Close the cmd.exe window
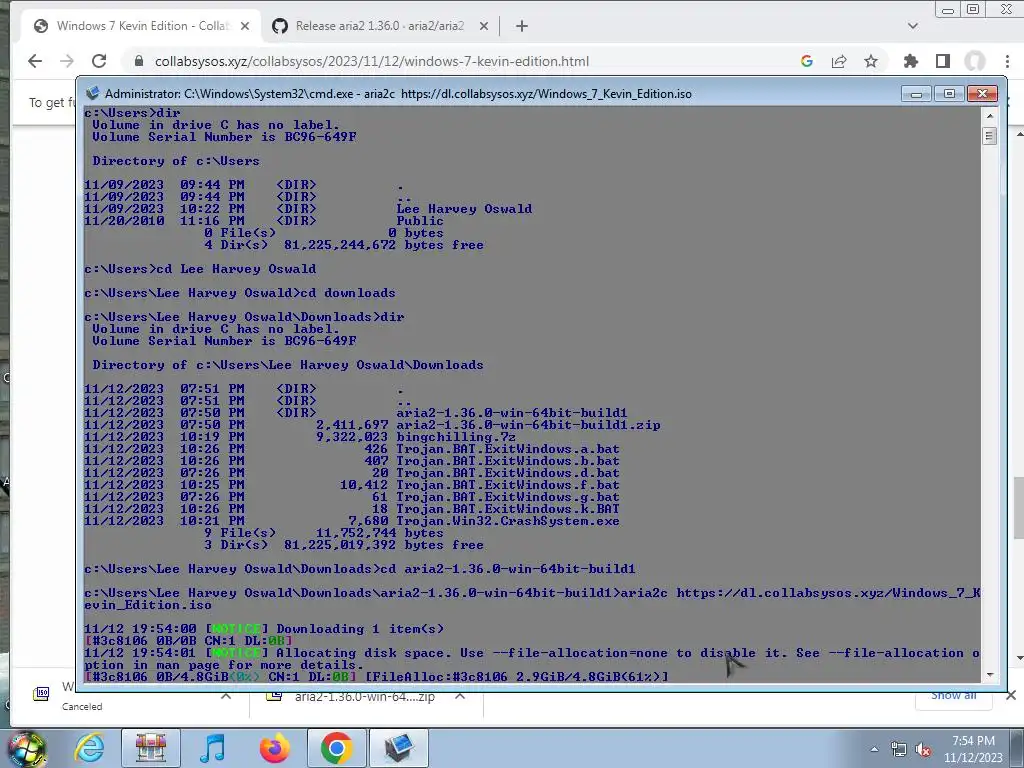The image size is (1024, 768). click(x=982, y=94)
